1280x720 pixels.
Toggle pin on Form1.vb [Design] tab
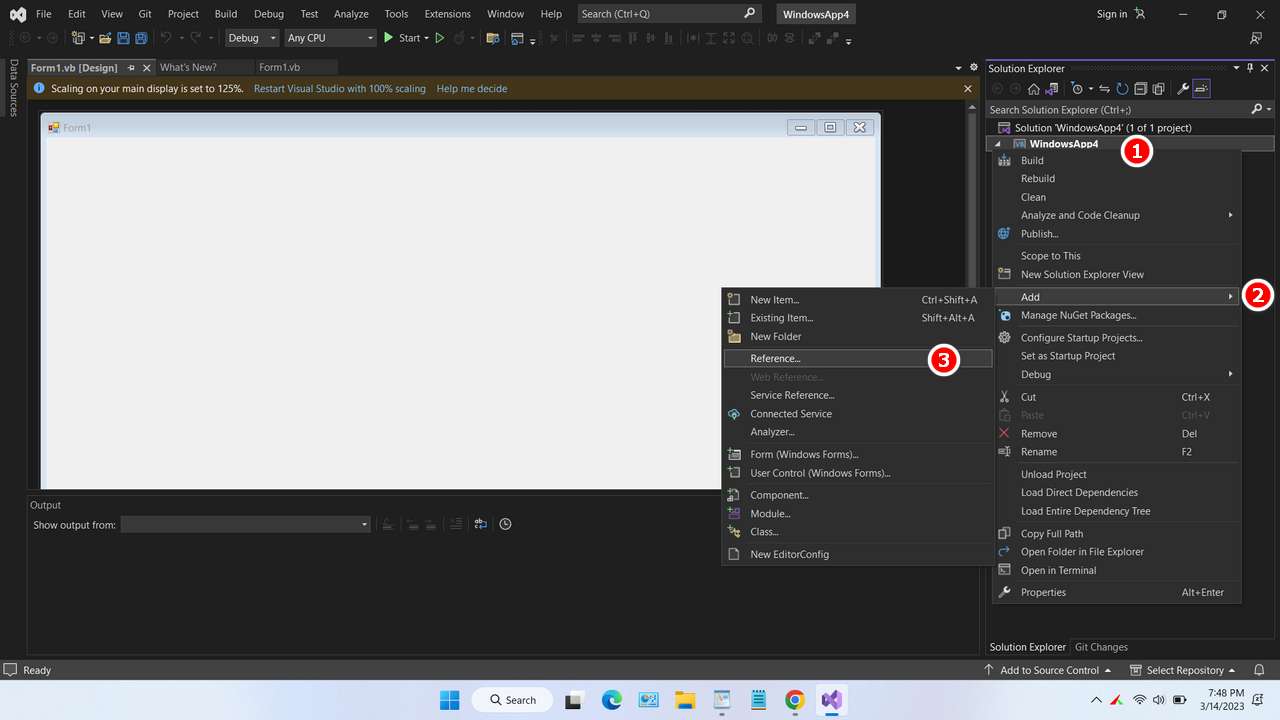[131, 68]
